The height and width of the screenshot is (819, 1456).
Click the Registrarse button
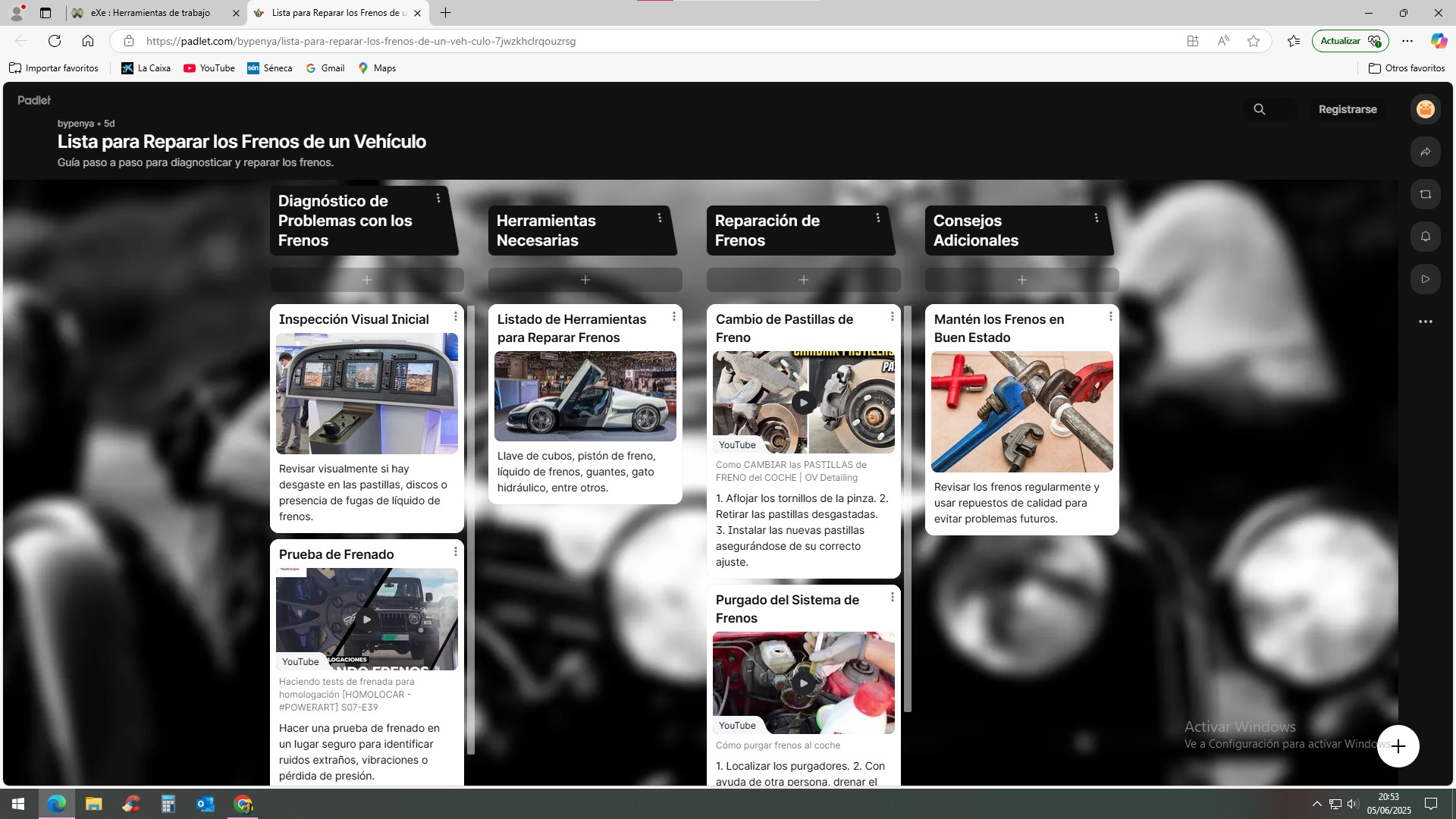coord(1348,109)
